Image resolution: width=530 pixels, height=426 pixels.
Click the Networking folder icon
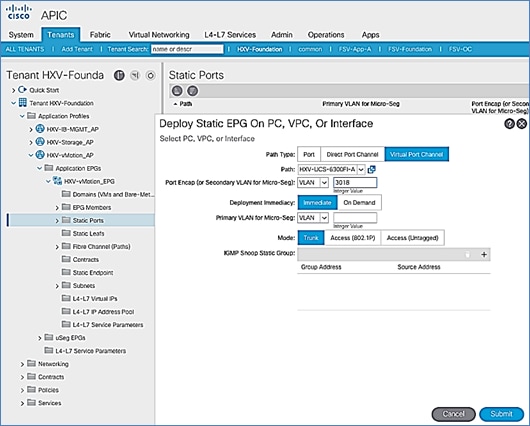coord(31,363)
